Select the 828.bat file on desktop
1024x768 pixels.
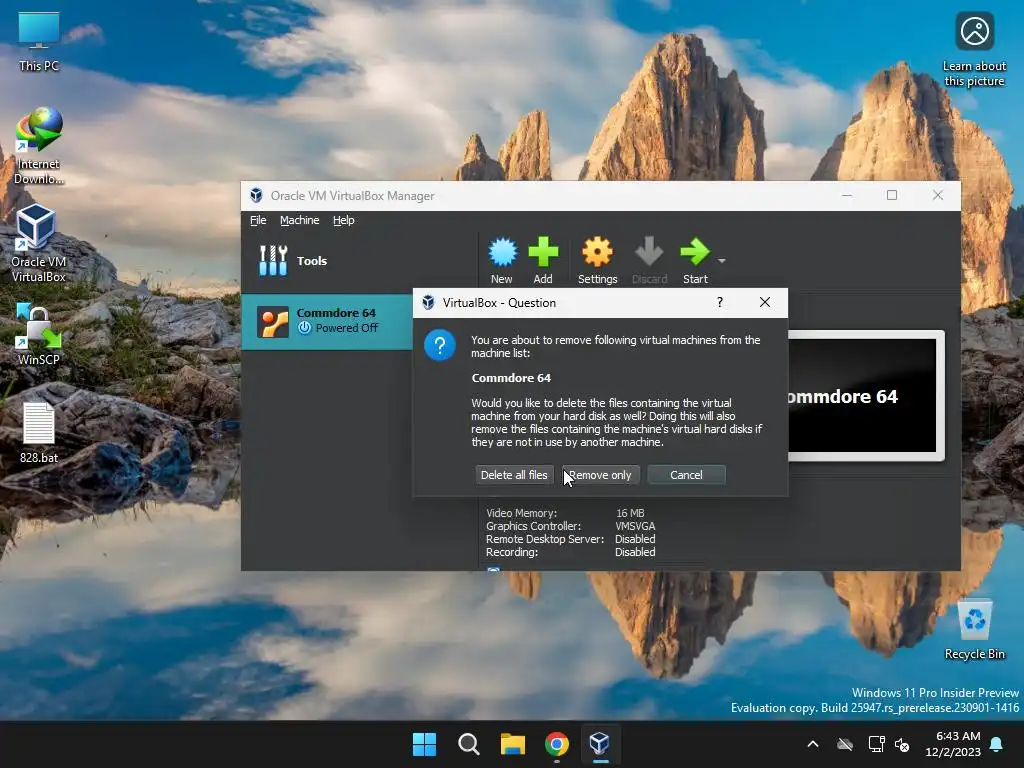click(39, 432)
